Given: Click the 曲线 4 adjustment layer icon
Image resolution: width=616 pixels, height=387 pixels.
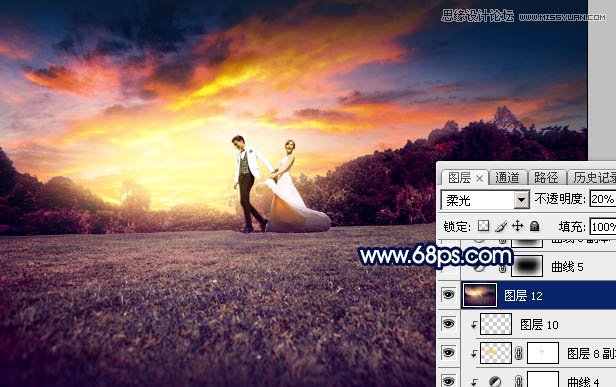Looking at the screenshot, I should [x=495, y=381].
